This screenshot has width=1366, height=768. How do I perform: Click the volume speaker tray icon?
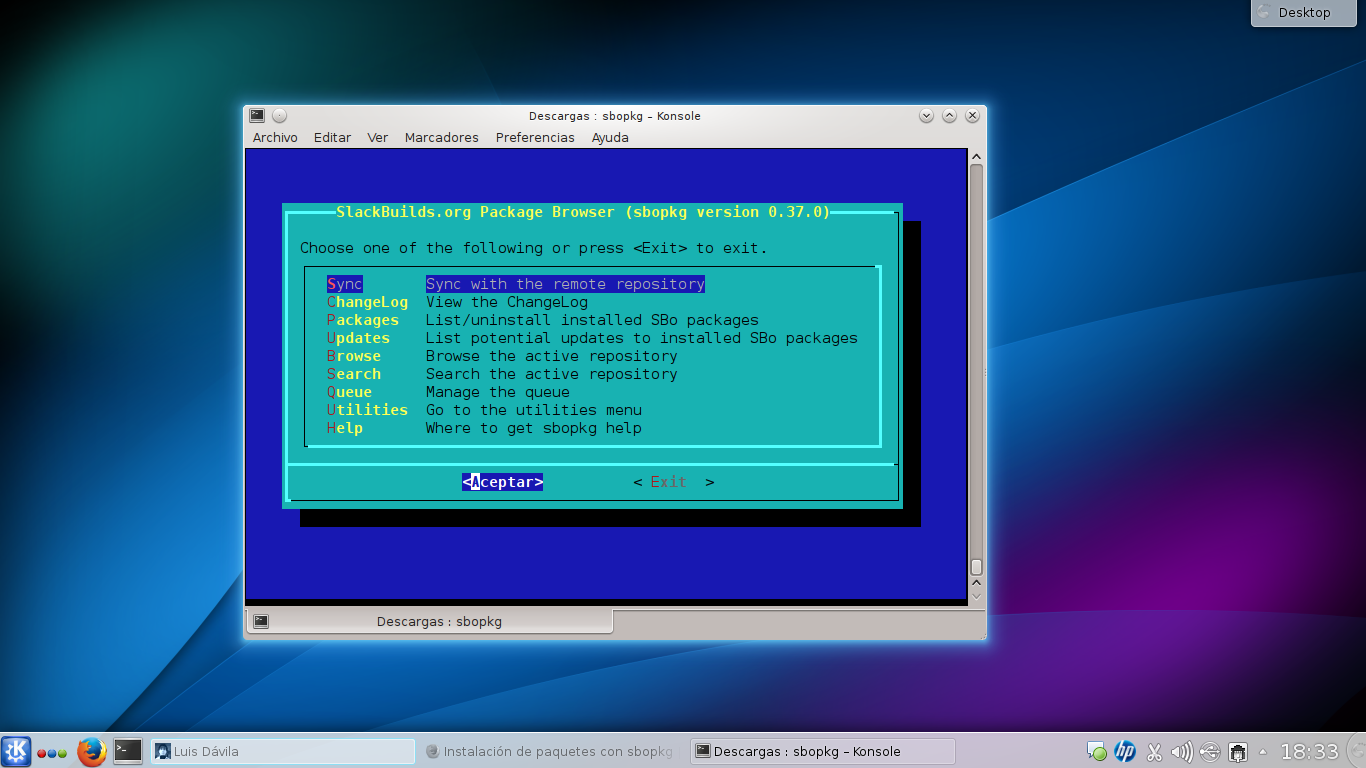pos(1181,751)
